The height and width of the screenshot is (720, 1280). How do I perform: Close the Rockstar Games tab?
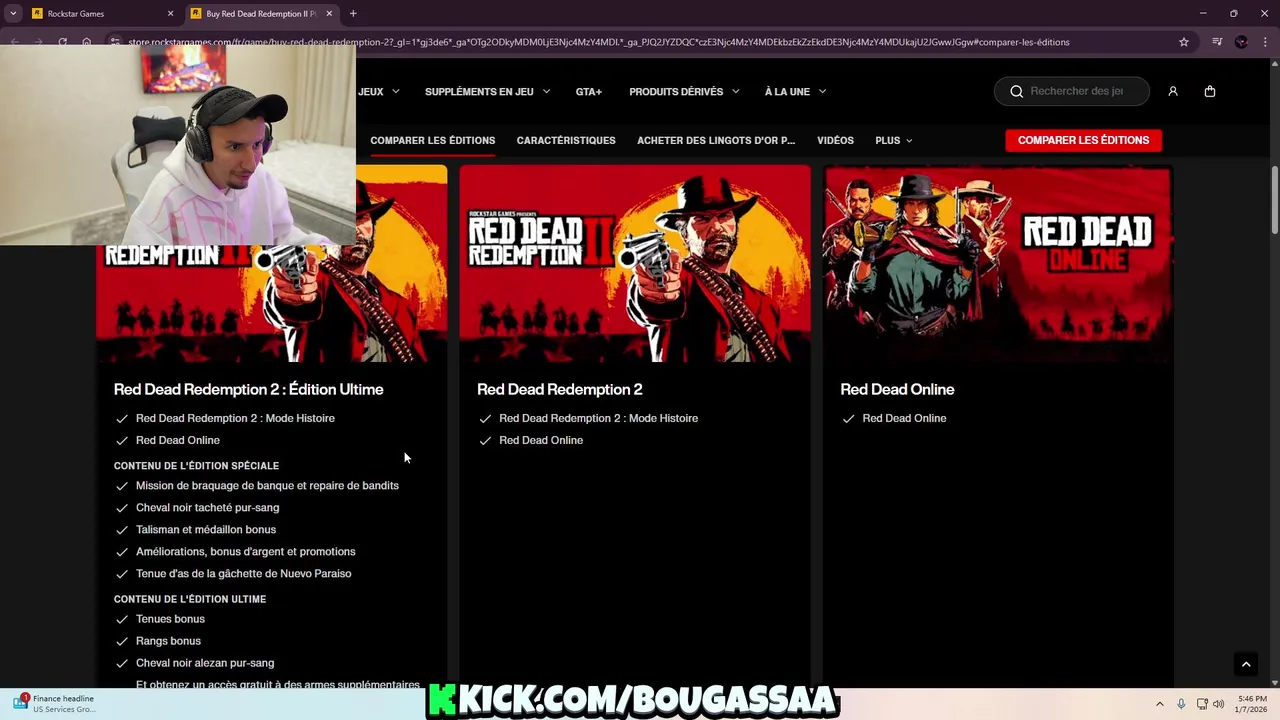coord(170,14)
